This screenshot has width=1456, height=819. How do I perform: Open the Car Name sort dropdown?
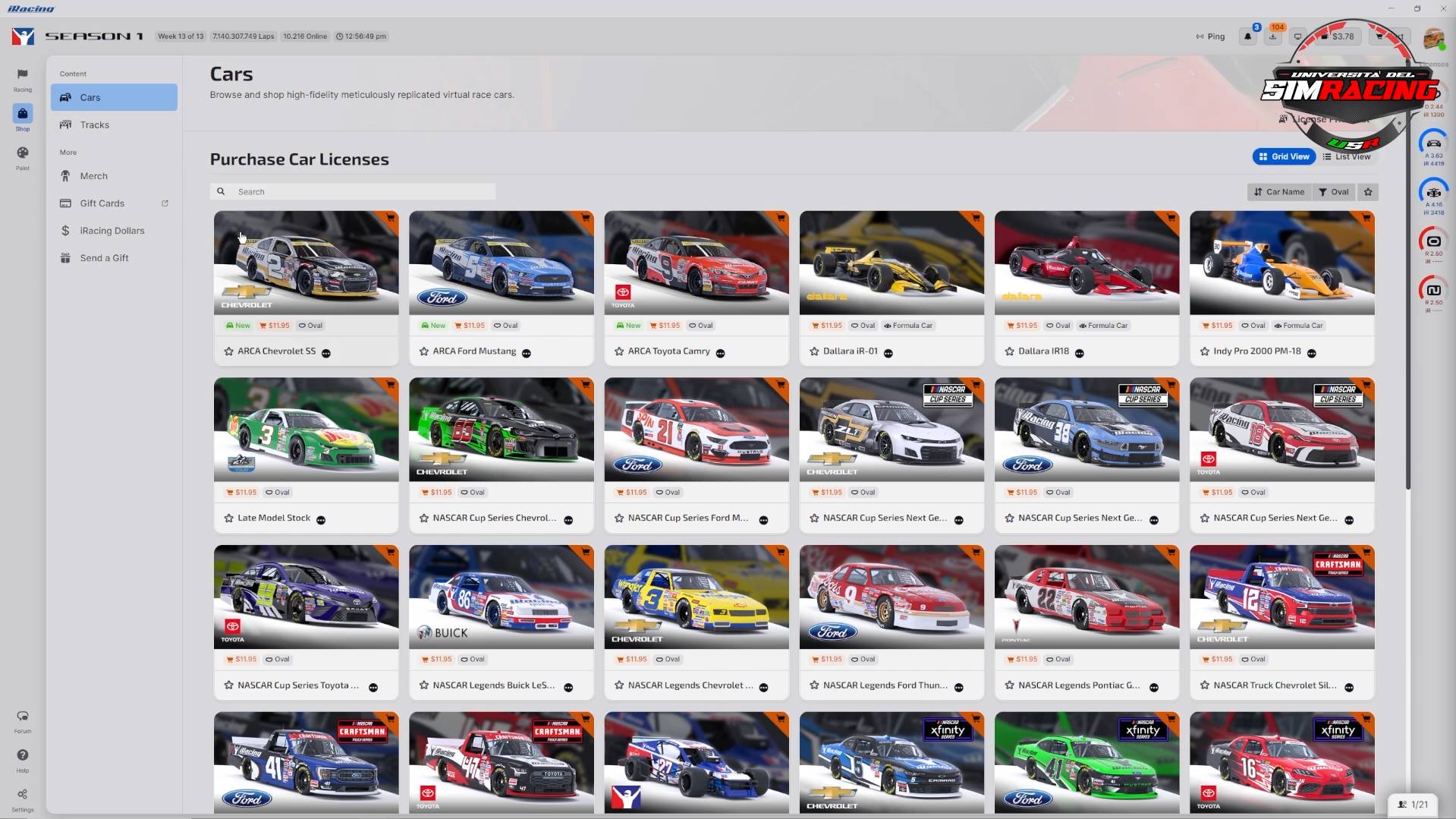click(x=1279, y=192)
